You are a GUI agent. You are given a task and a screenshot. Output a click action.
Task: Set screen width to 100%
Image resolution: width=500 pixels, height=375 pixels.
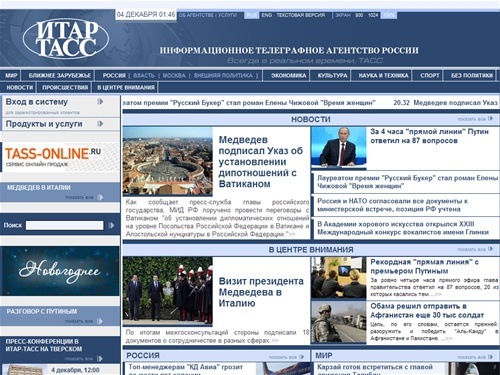pyautogui.click(x=389, y=15)
